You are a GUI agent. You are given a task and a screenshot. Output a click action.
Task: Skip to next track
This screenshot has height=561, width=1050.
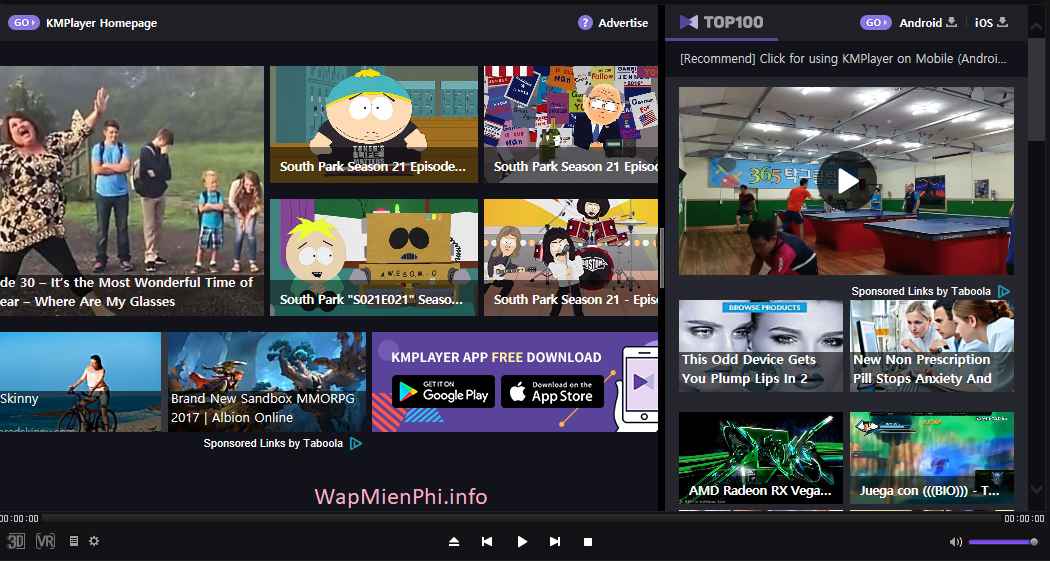[554, 542]
